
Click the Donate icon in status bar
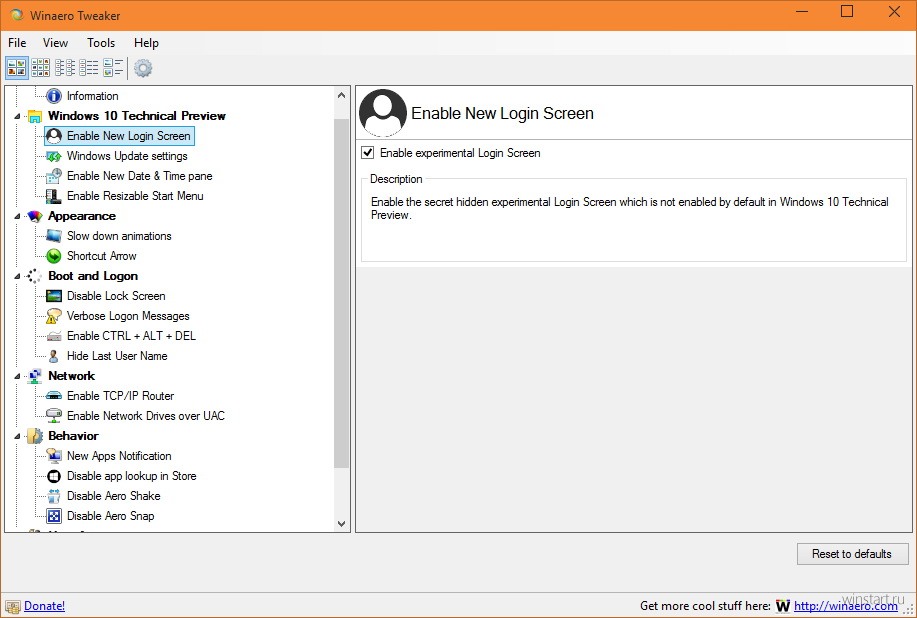pyautogui.click(x=13, y=606)
